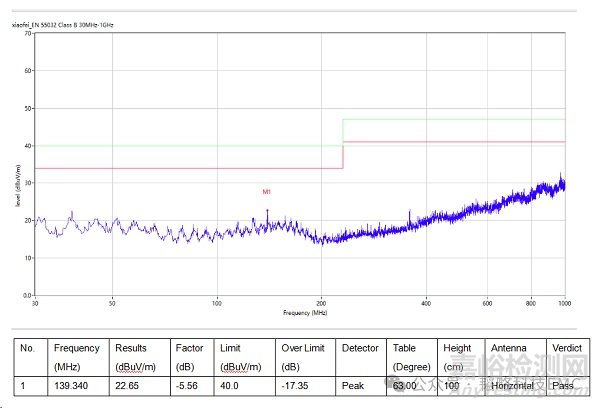Click the M1 marker on the spectrum trace
The width and height of the screenshot is (600, 408).
pyautogui.click(x=267, y=191)
